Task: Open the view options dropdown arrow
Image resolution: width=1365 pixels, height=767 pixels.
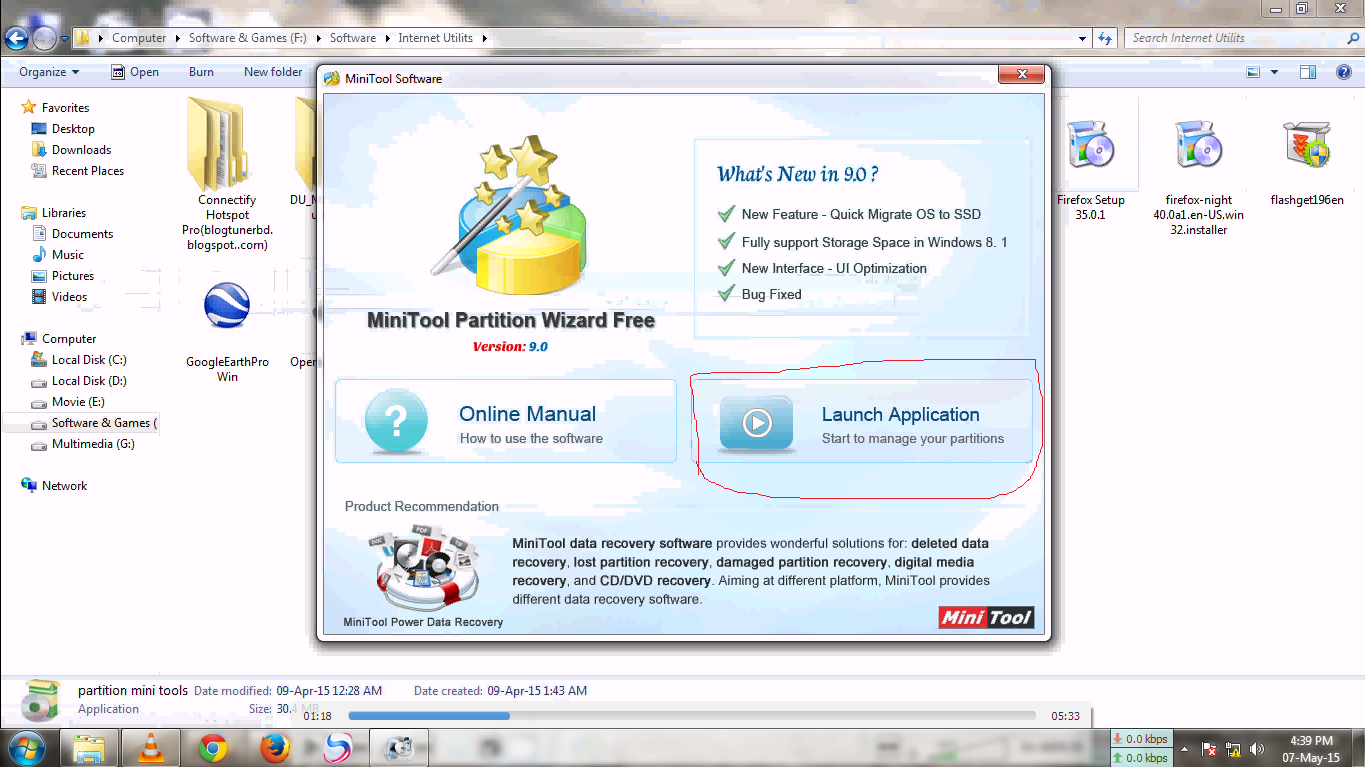Action: coord(1274,72)
